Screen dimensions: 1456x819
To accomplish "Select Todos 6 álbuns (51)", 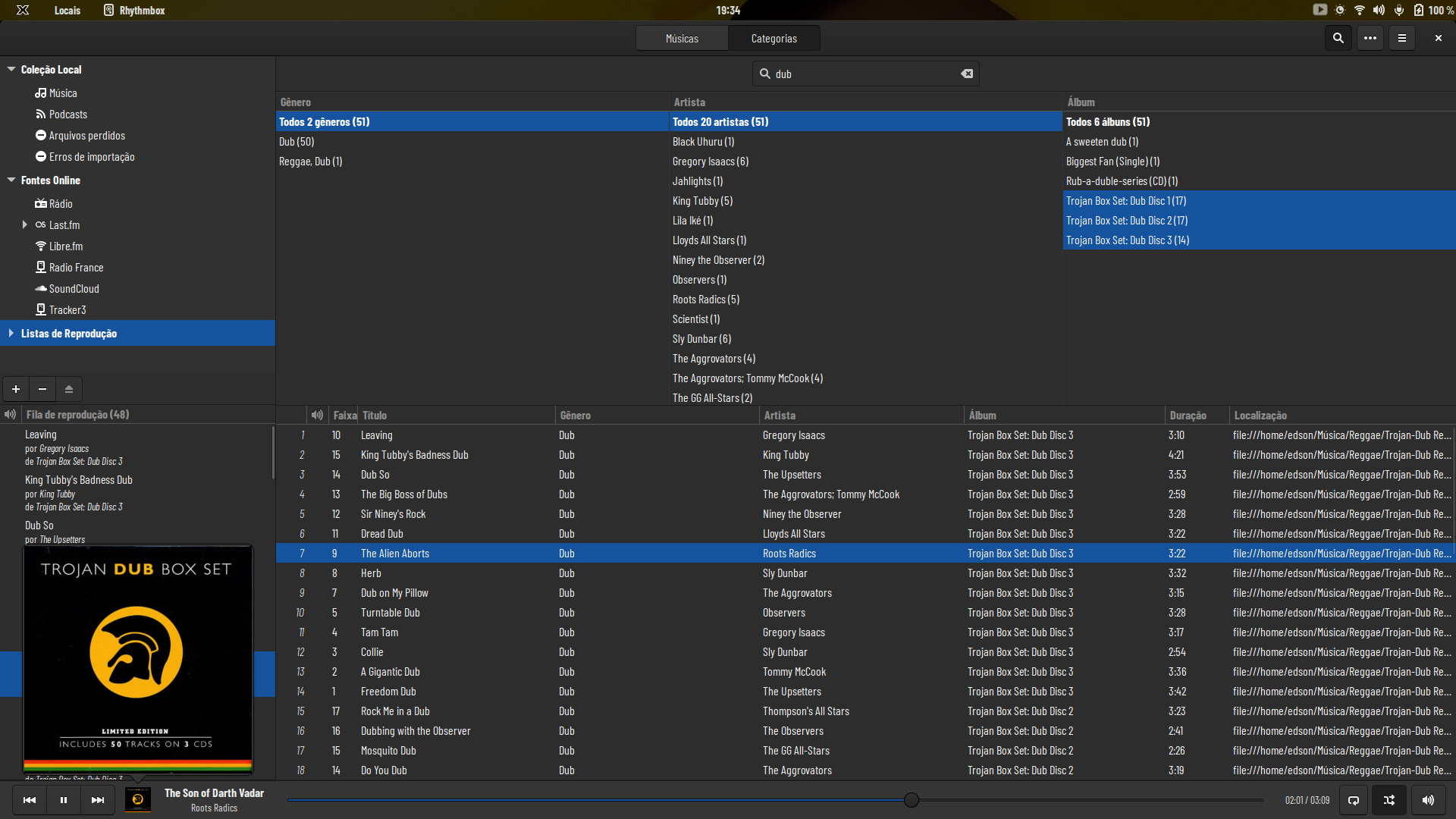I will click(1259, 122).
